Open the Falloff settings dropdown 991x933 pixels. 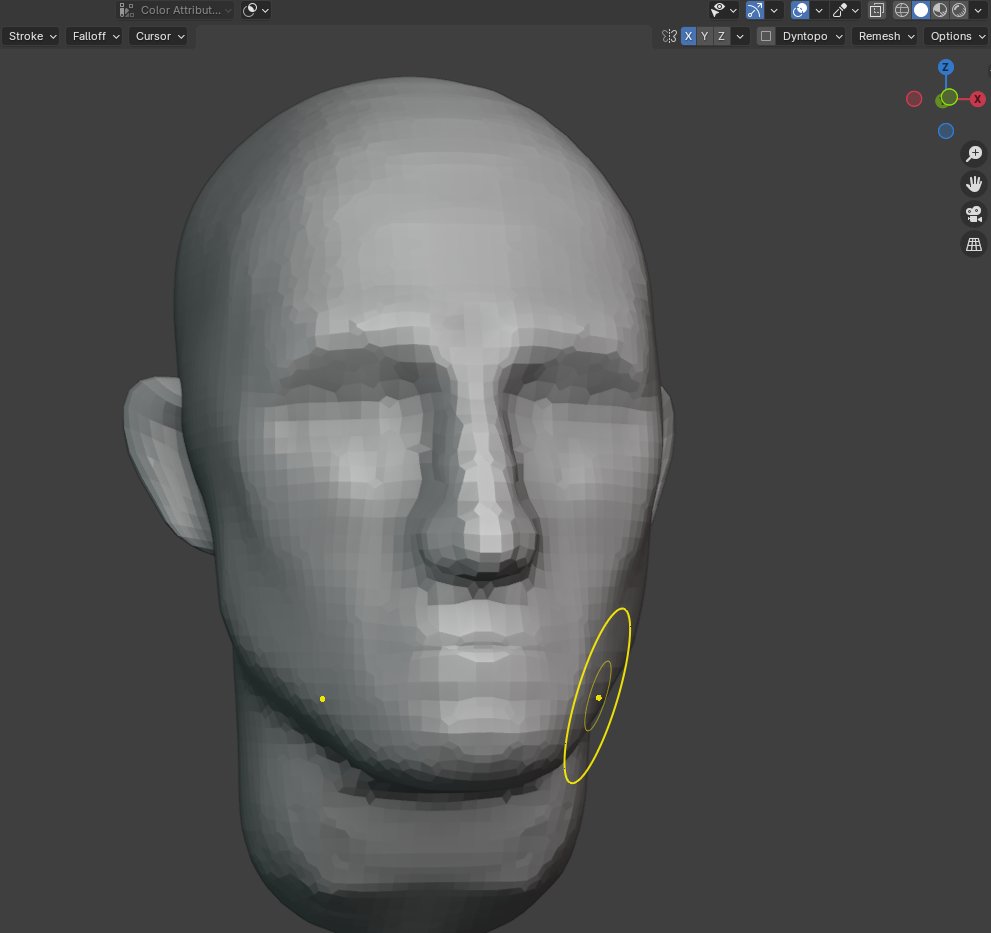tap(95, 36)
